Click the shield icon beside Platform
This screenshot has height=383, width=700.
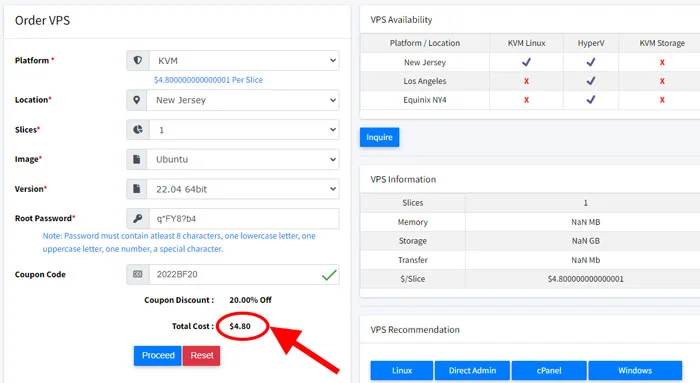click(138, 60)
